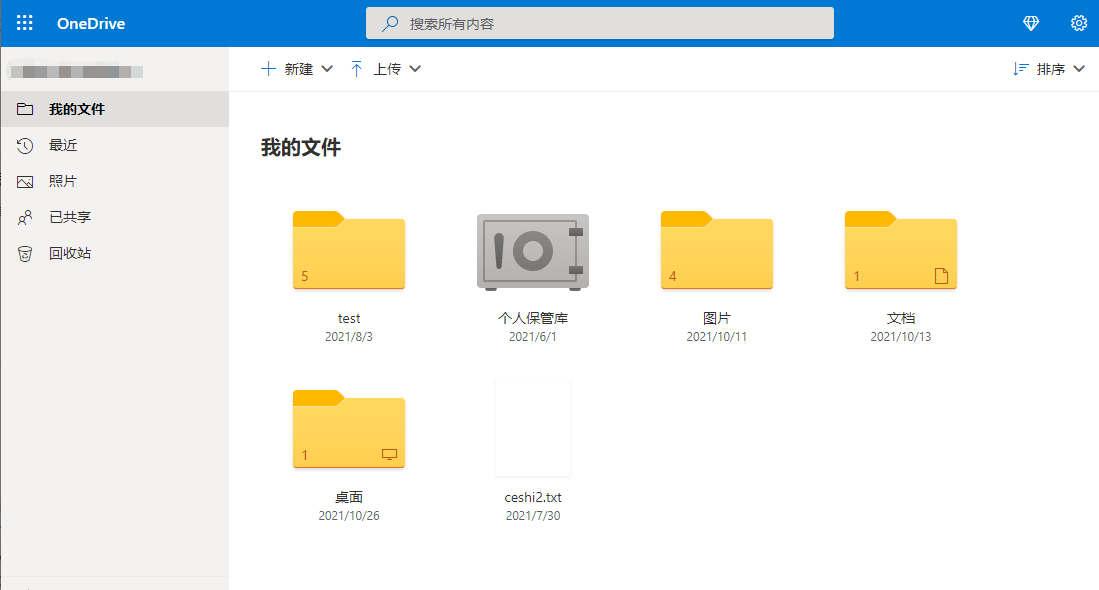Open the premium diamond icon
This screenshot has width=1099, height=590.
click(x=1031, y=23)
